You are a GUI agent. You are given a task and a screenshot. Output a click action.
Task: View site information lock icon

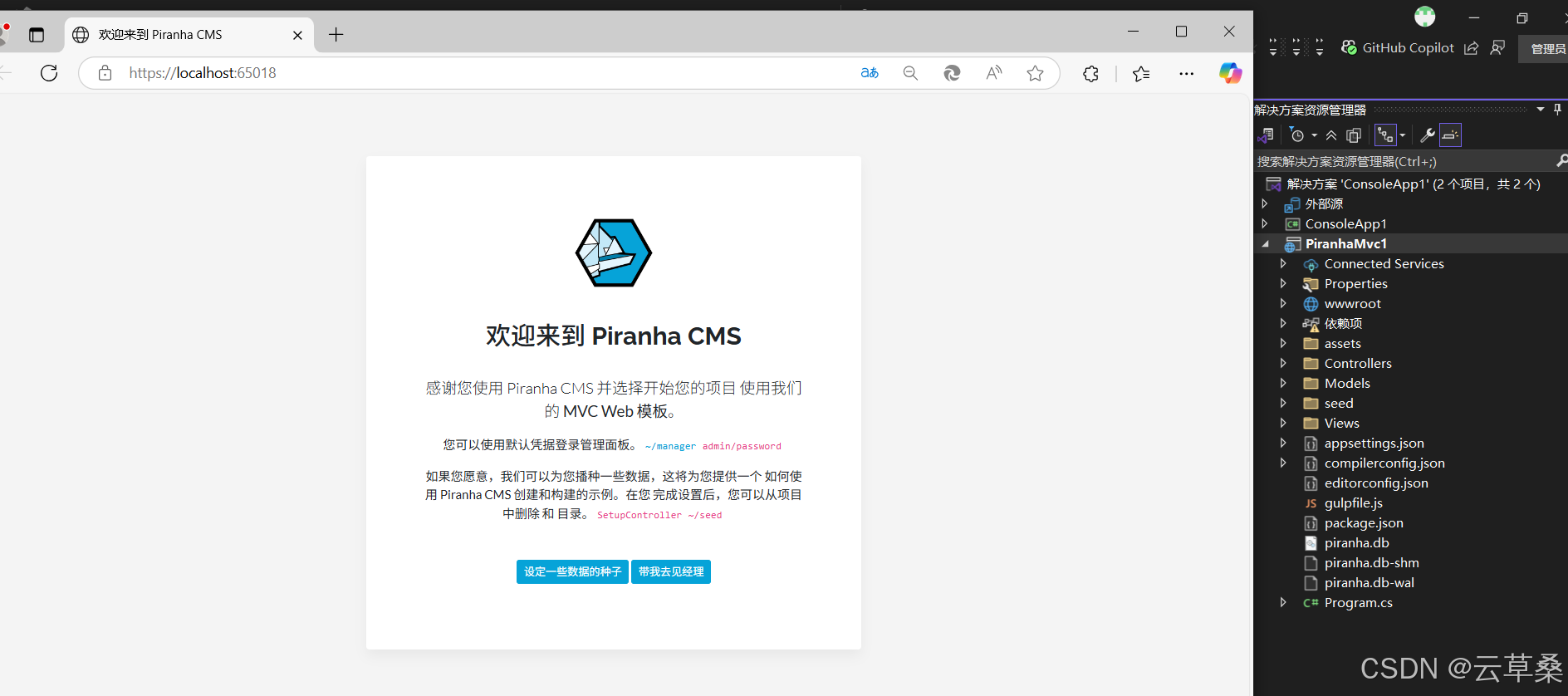coord(105,73)
